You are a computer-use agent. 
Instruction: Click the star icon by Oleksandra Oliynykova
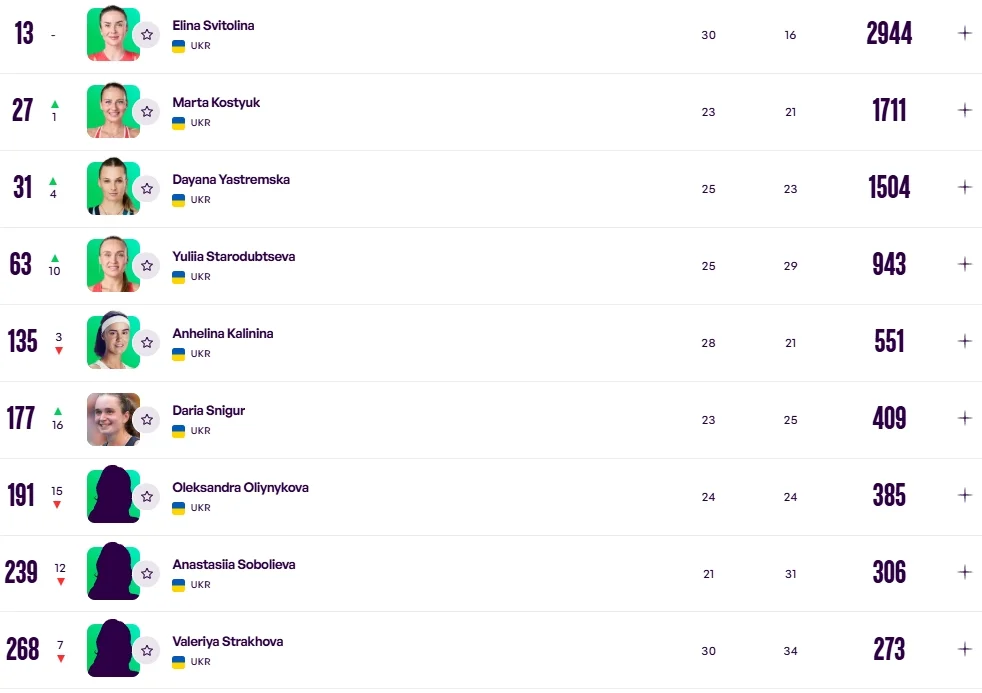[x=147, y=497]
